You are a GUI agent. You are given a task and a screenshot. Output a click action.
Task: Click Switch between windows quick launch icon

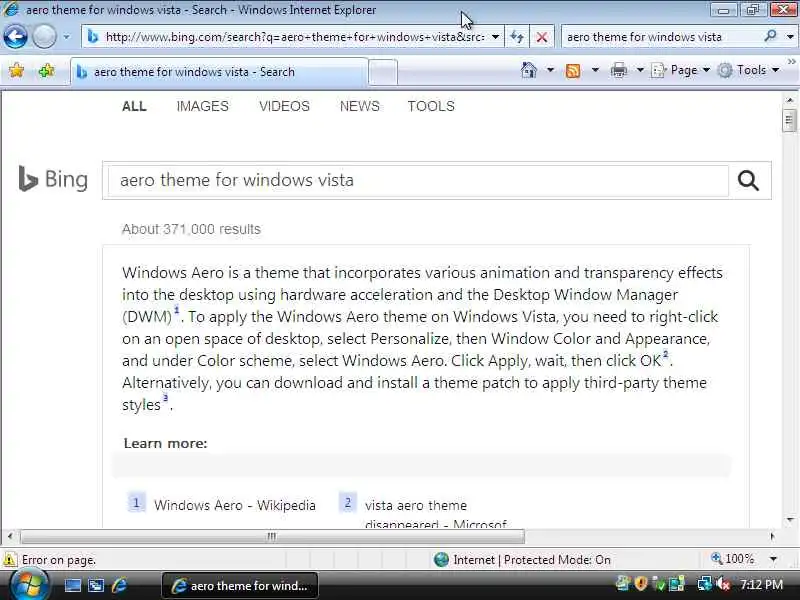95,585
